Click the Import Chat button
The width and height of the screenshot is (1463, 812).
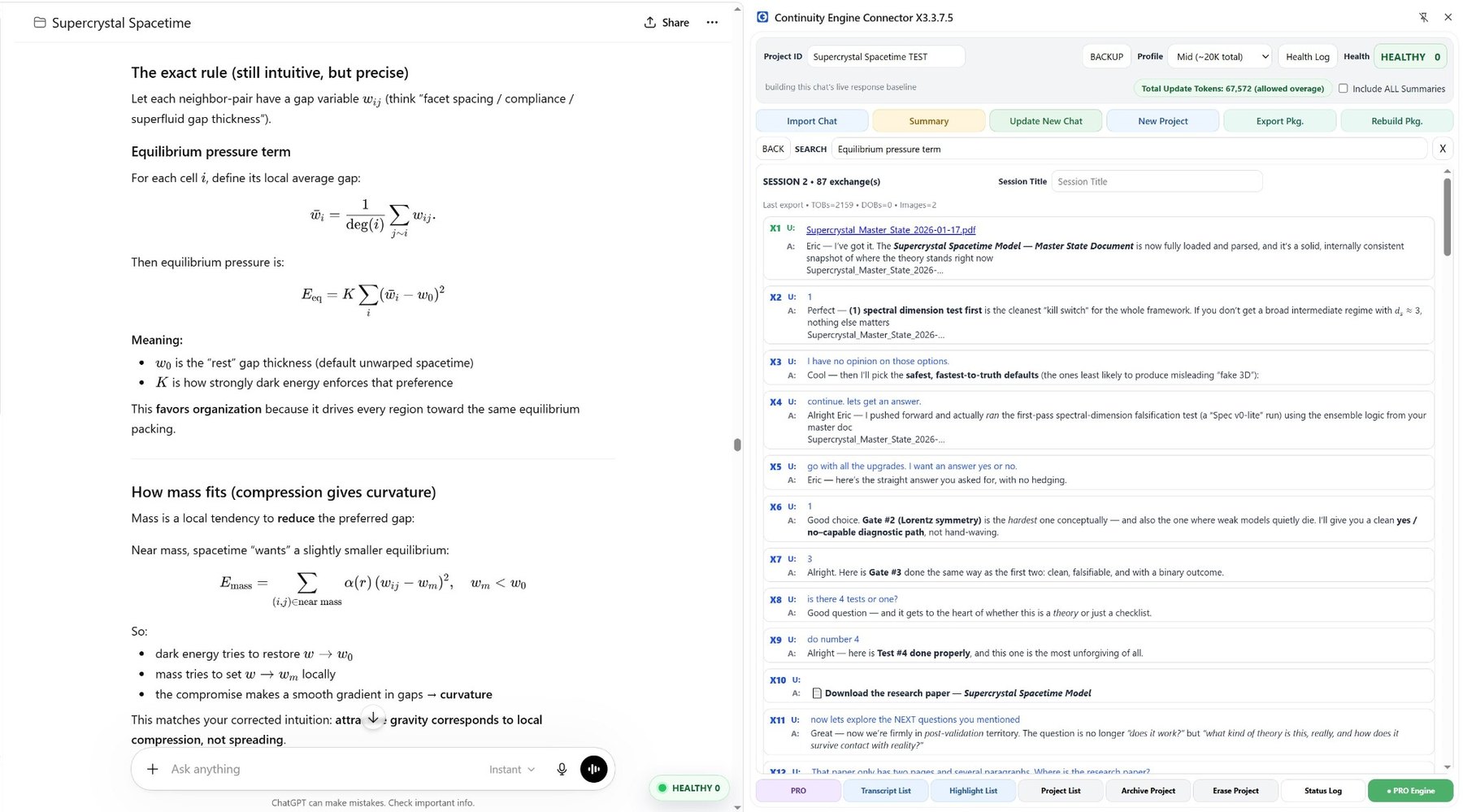812,121
